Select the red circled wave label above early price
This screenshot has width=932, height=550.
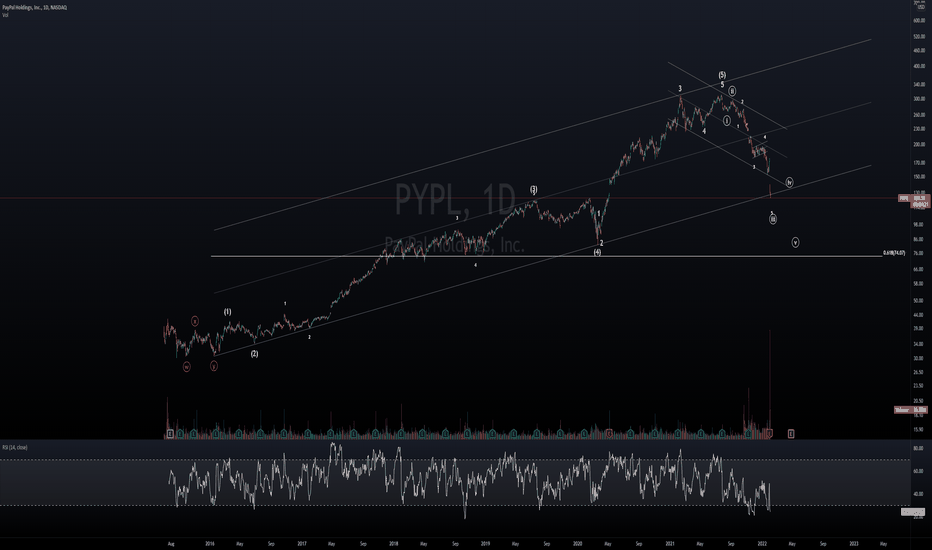point(194,321)
